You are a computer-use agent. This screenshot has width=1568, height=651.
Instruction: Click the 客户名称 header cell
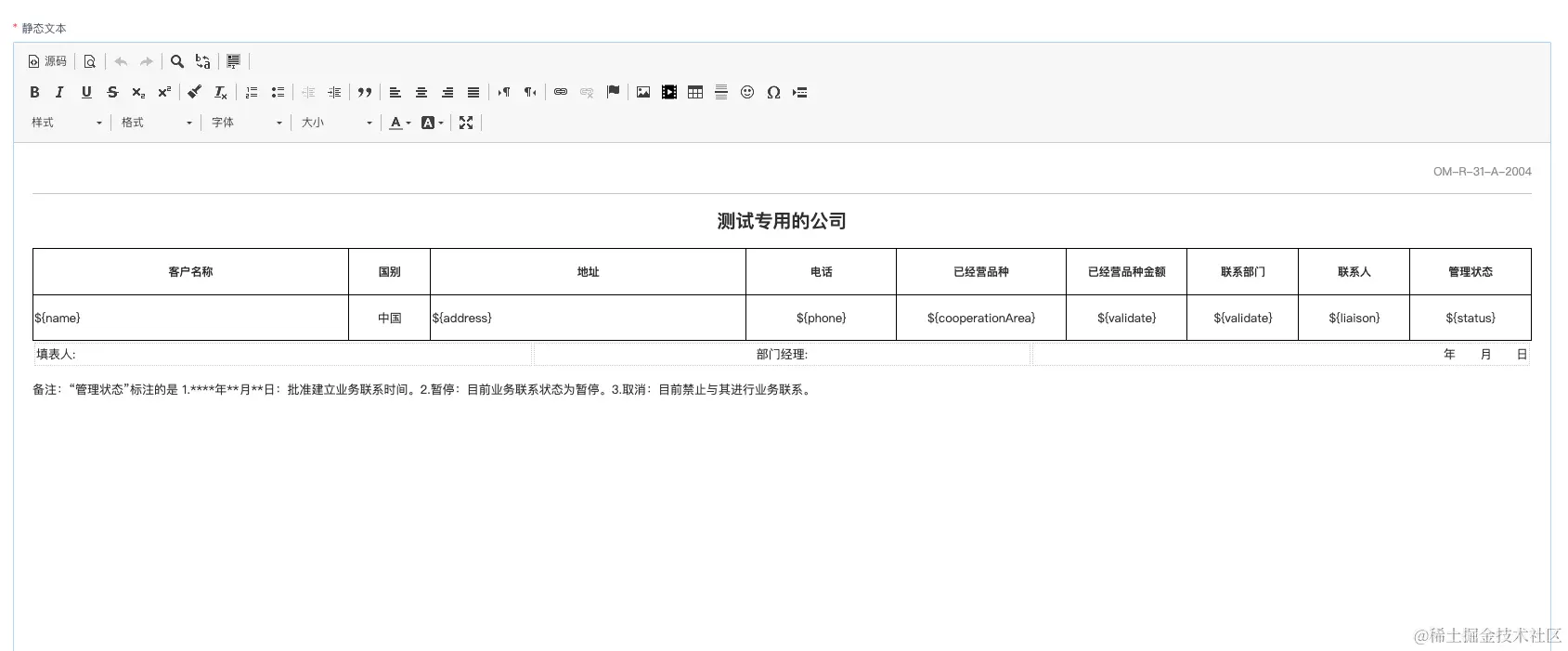point(190,272)
